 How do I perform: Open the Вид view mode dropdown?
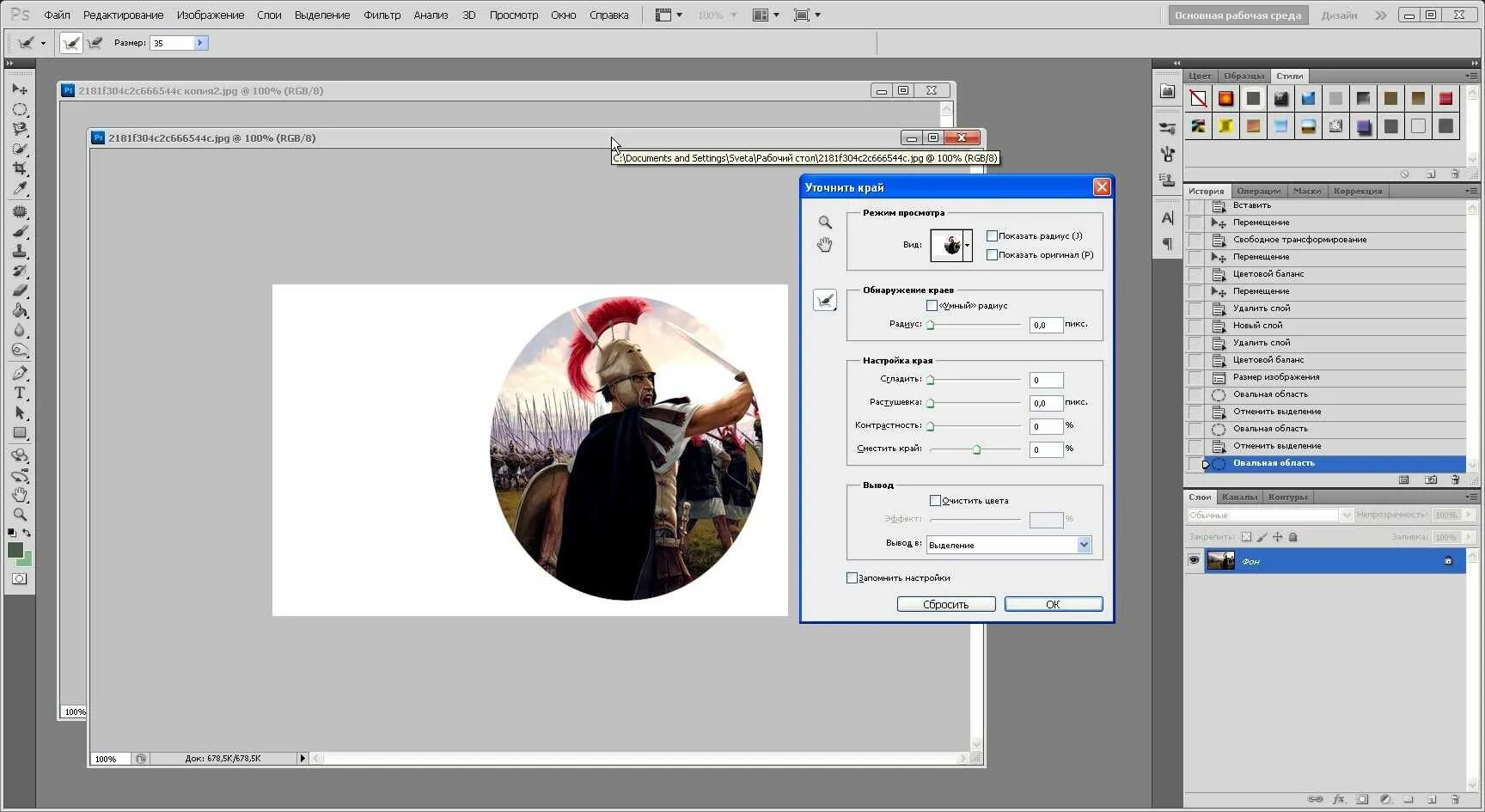point(967,245)
